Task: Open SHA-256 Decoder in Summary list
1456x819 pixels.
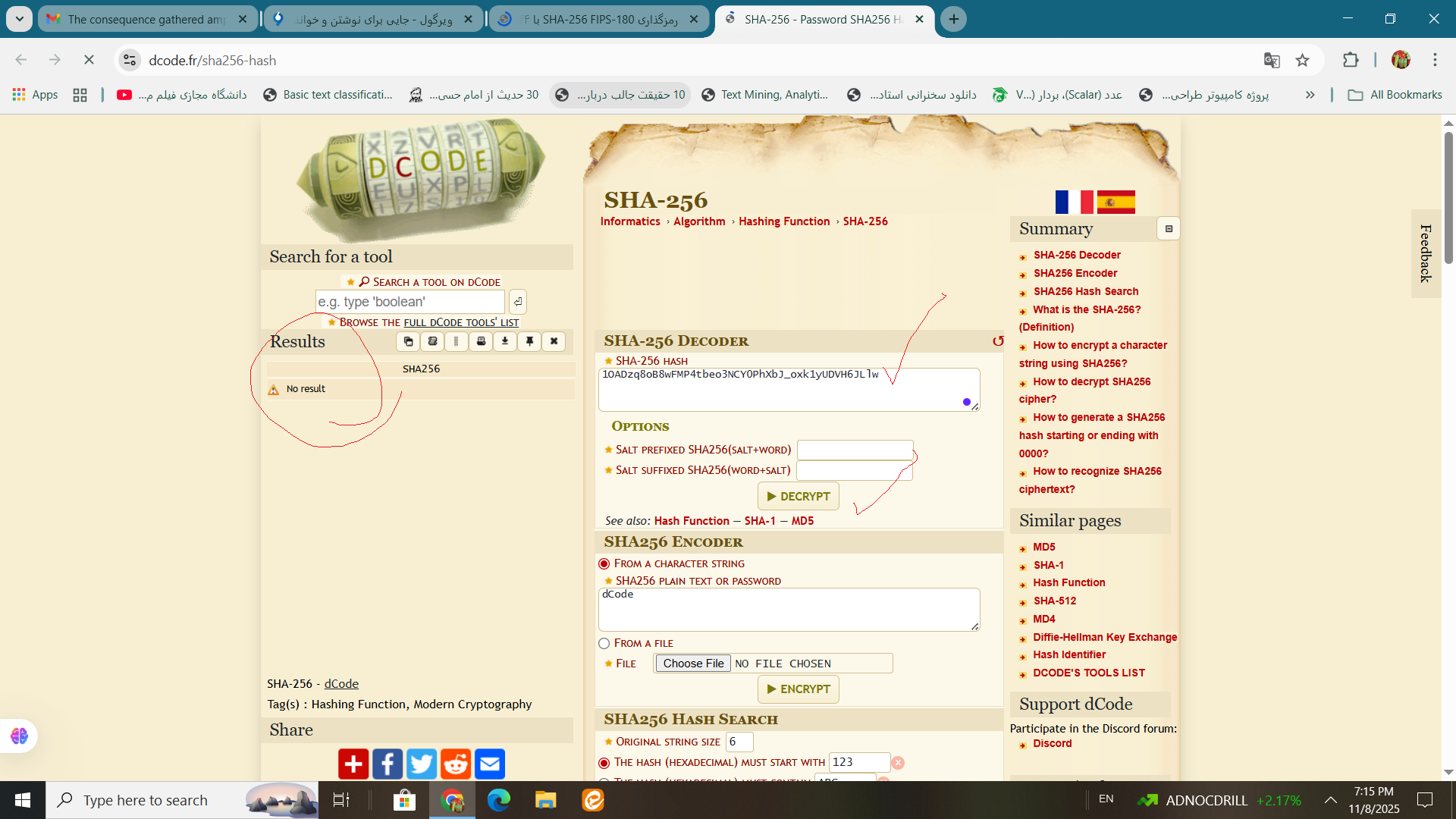Action: [1077, 255]
